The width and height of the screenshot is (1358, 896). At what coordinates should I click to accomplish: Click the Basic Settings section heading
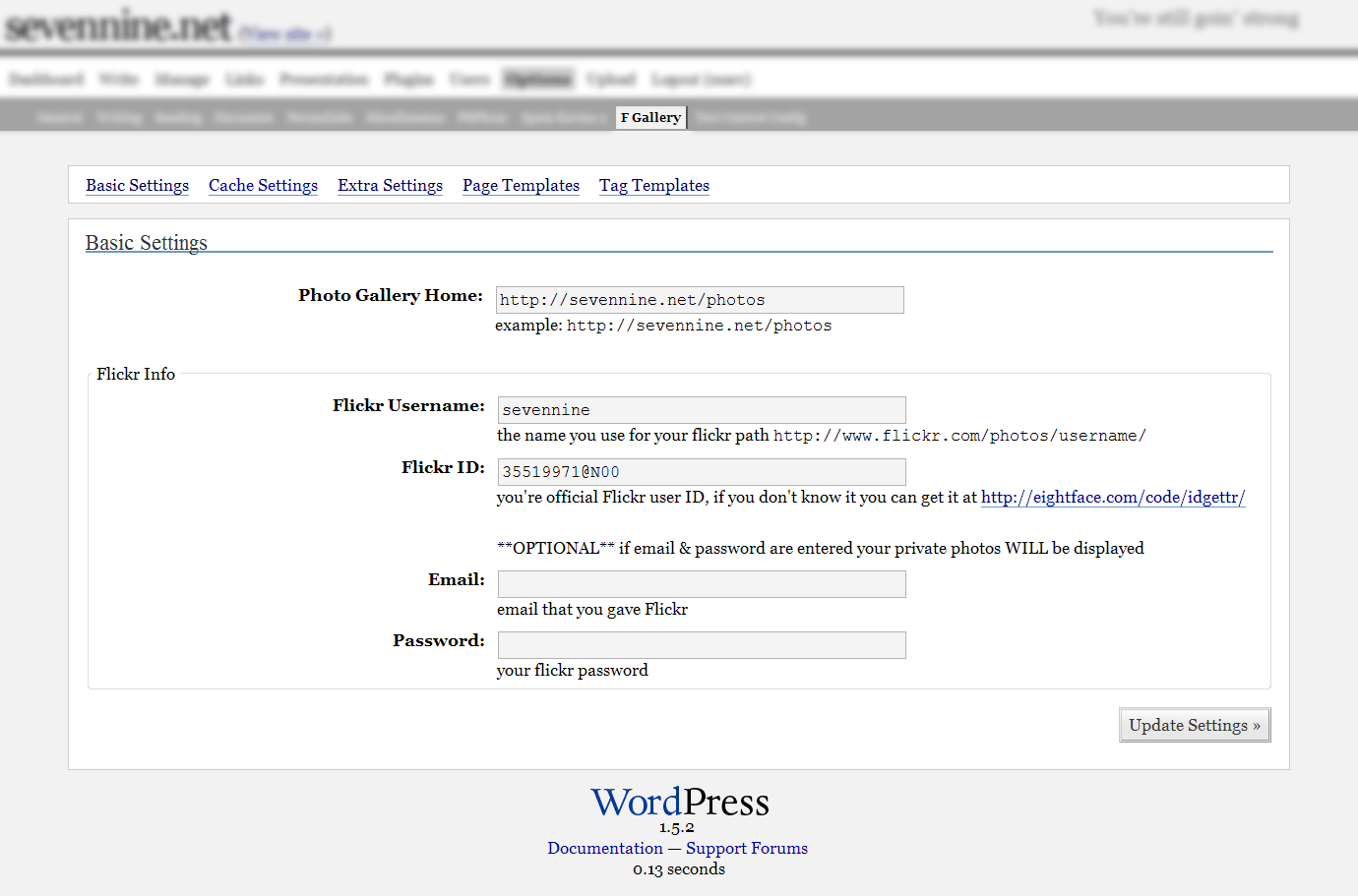pos(147,242)
